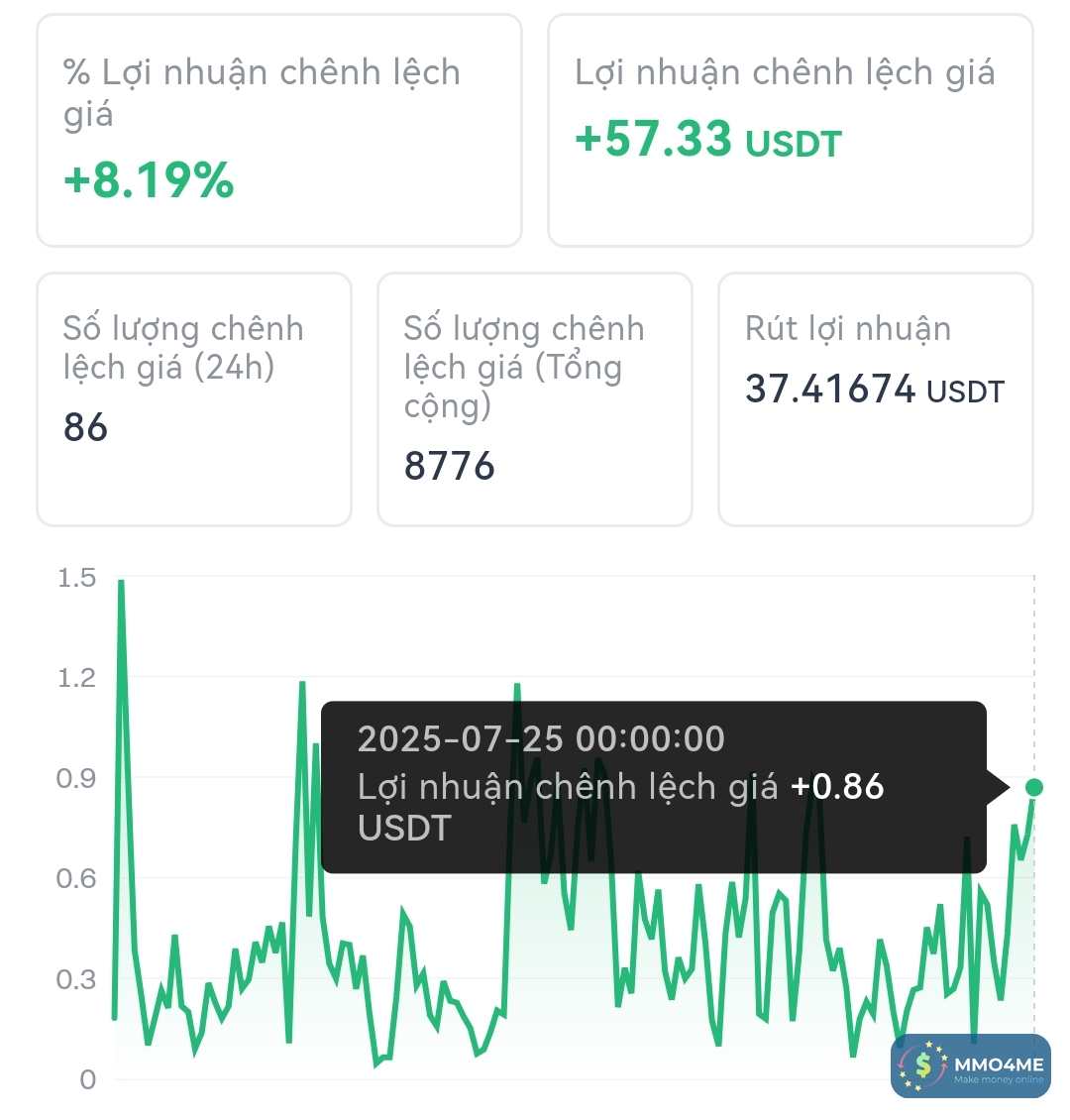Click the 24h arbitrage count value 86
This screenshot has width=1070, height=1120.
pyautogui.click(x=85, y=427)
